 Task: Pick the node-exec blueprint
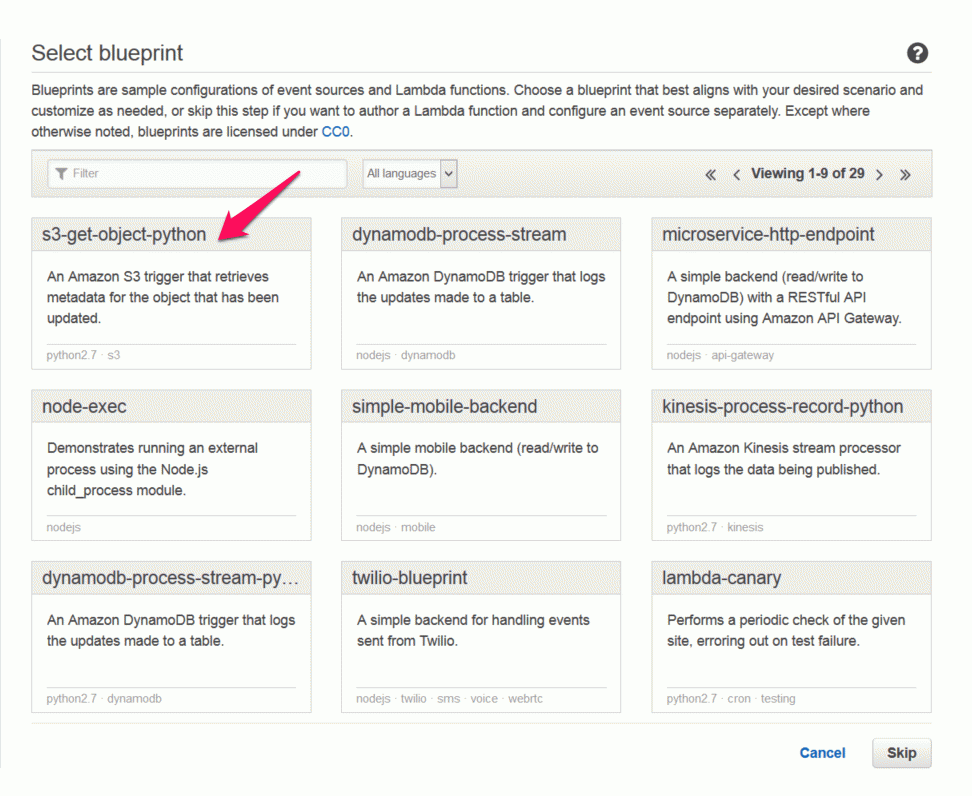pyautogui.click(x=171, y=465)
